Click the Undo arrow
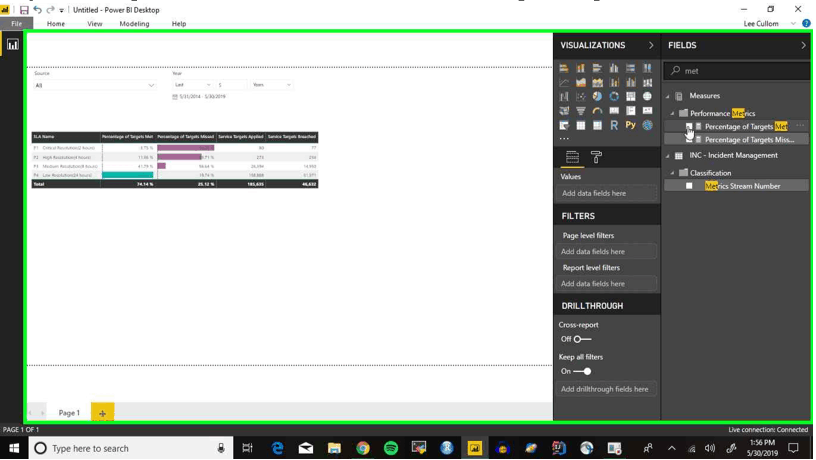 pyautogui.click(x=37, y=10)
